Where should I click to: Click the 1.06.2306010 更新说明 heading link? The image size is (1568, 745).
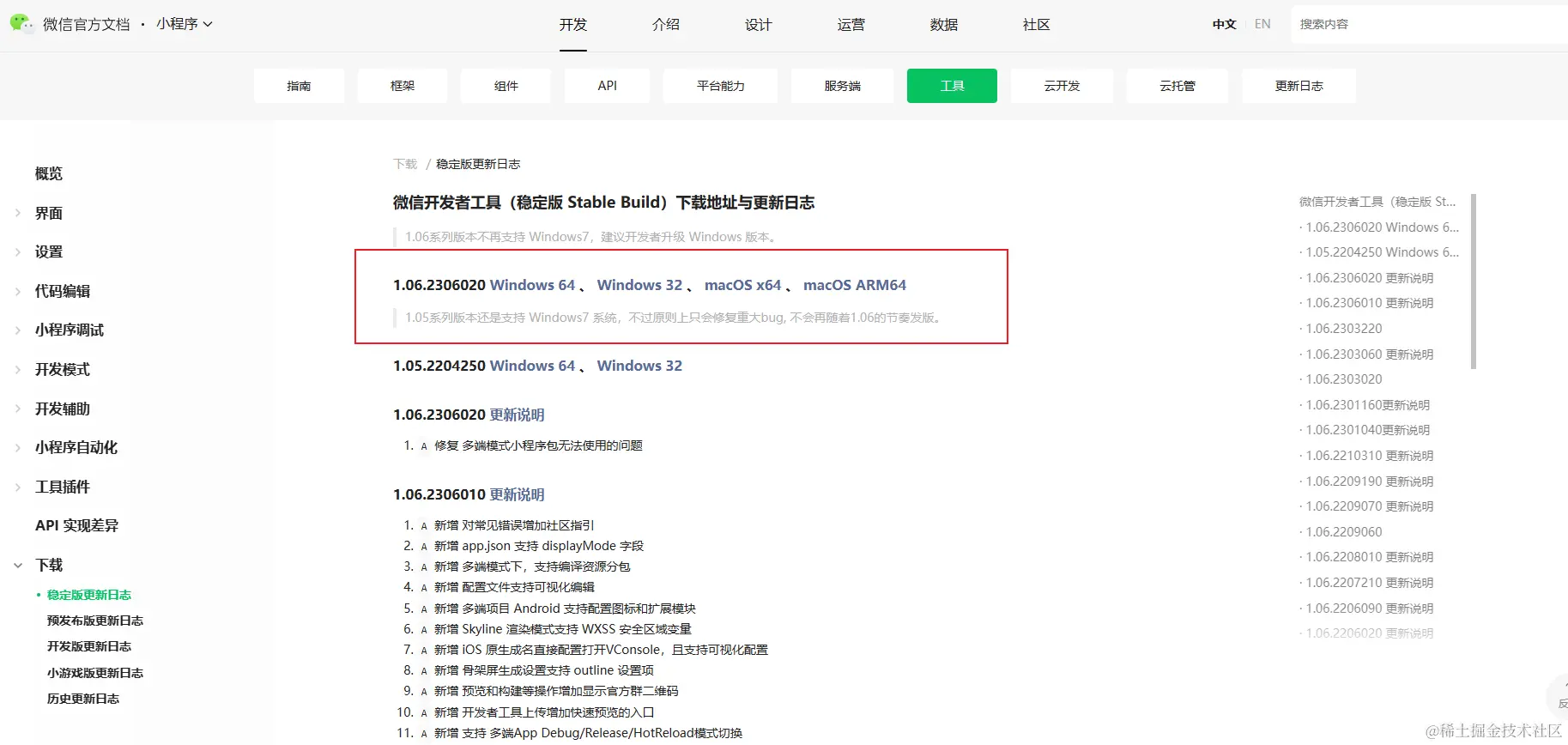pos(518,494)
